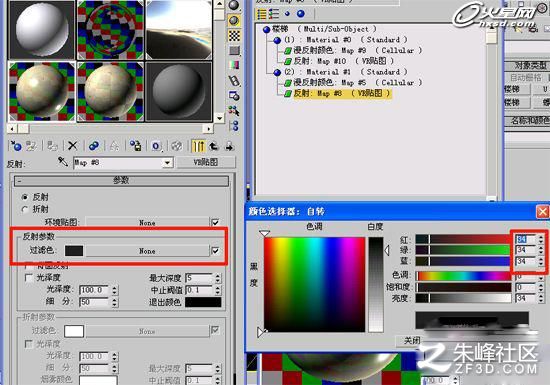Toggle the checkered background icon

[234, 35]
